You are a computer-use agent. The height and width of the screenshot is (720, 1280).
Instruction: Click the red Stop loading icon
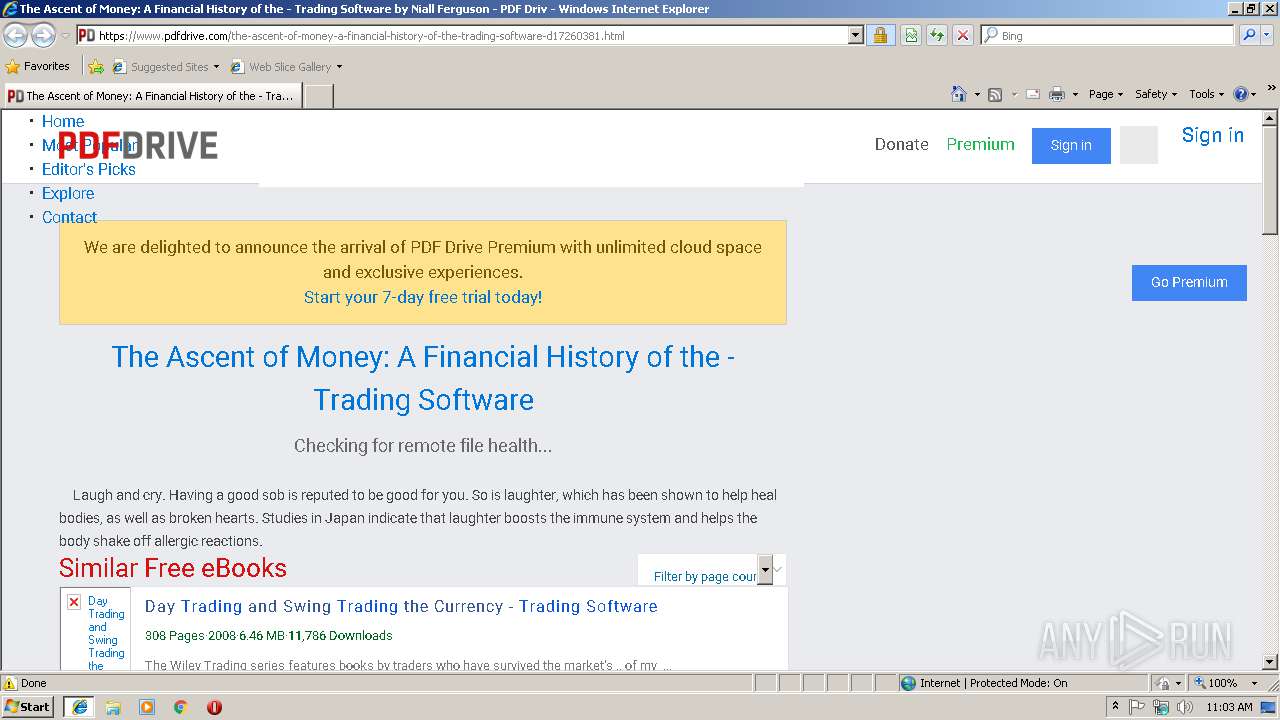963,35
